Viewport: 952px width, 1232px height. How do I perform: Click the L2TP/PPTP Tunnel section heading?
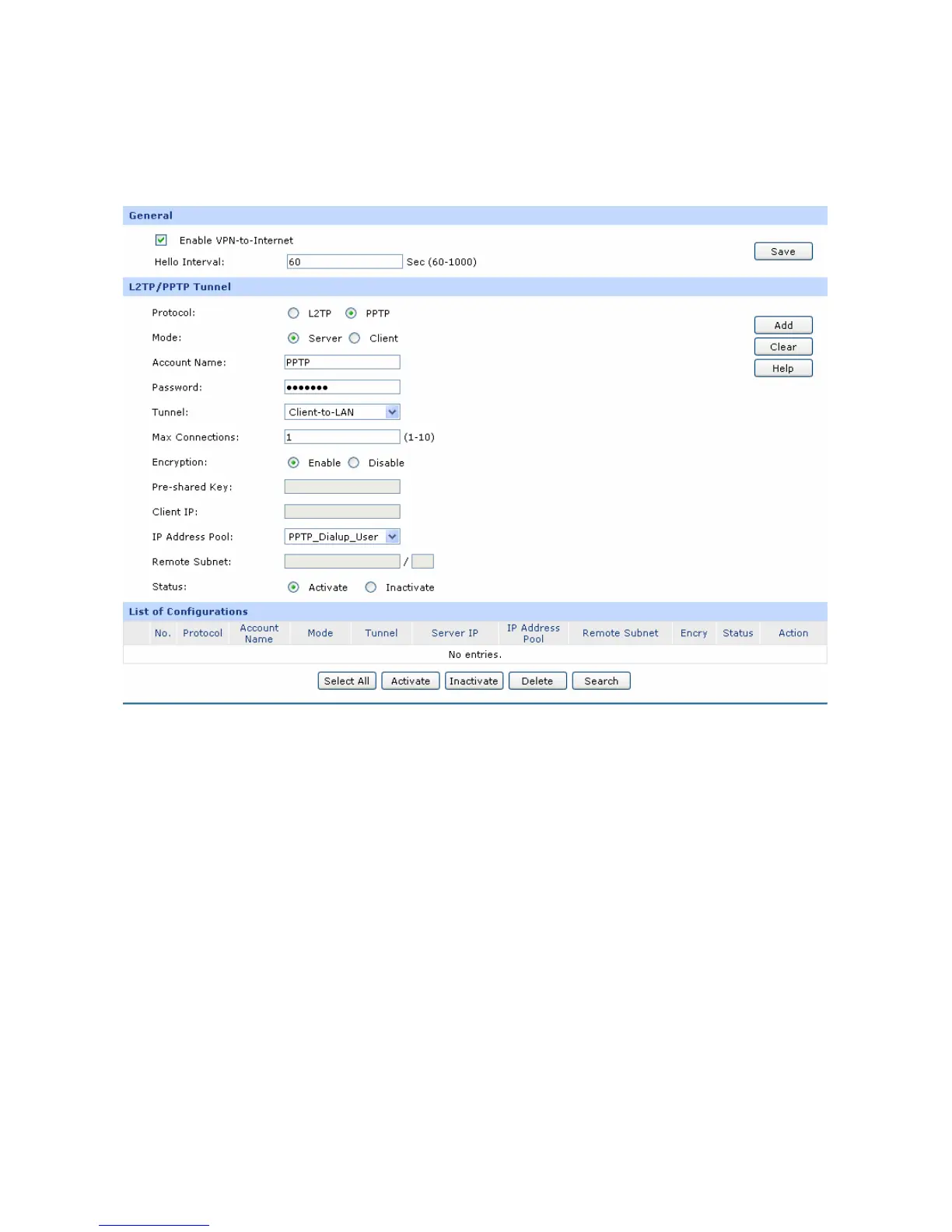click(x=180, y=287)
